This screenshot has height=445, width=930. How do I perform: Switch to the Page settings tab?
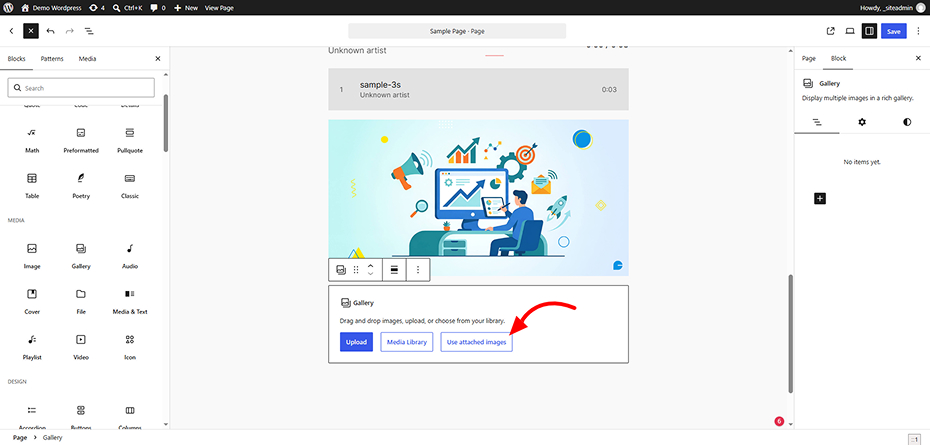[808, 58]
